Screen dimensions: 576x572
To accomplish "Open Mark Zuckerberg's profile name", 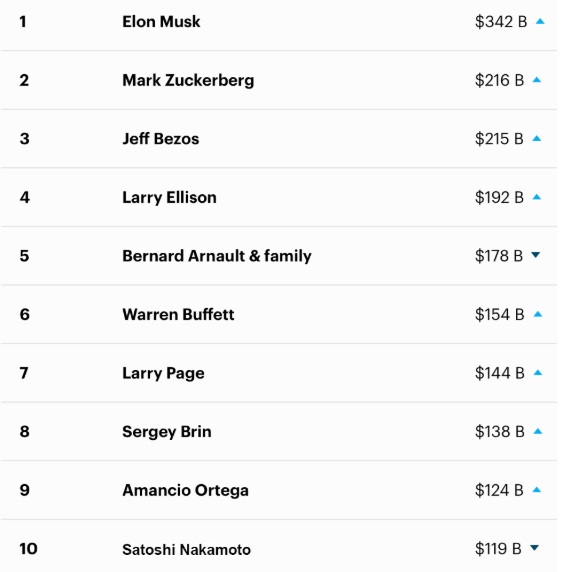I will [x=188, y=80].
